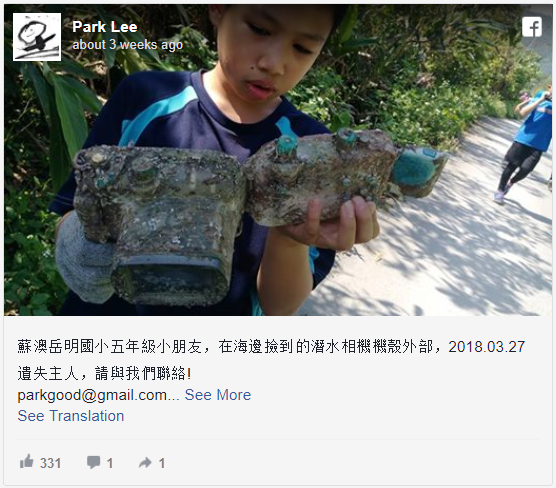
Task: Click the 331 likes count
Action: [x=50, y=463]
